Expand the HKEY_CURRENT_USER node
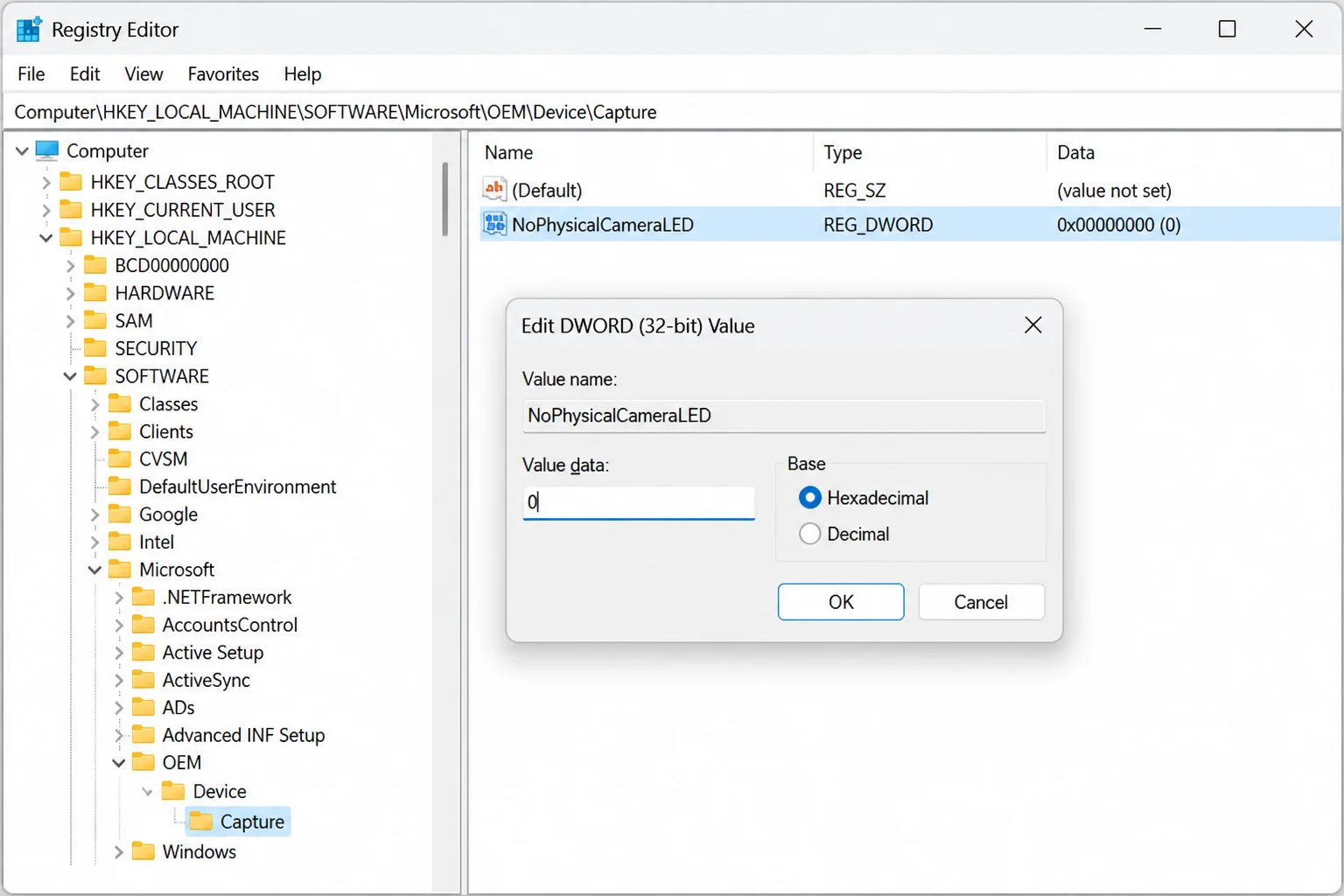Viewport: 1344px width, 896px height. [46, 211]
